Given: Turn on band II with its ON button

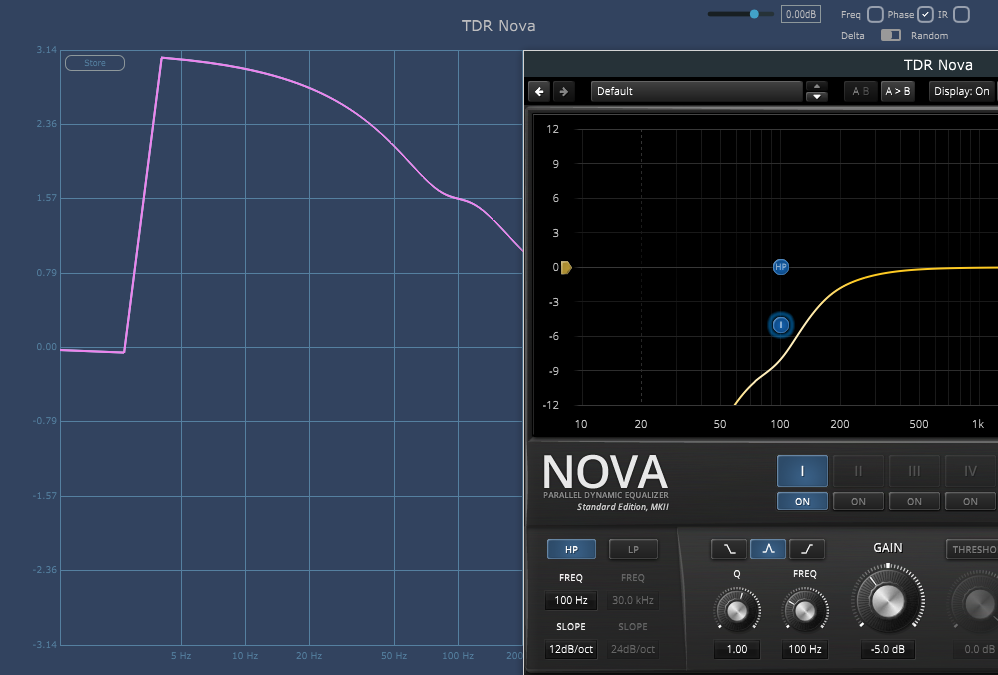Looking at the screenshot, I should pos(858,501).
